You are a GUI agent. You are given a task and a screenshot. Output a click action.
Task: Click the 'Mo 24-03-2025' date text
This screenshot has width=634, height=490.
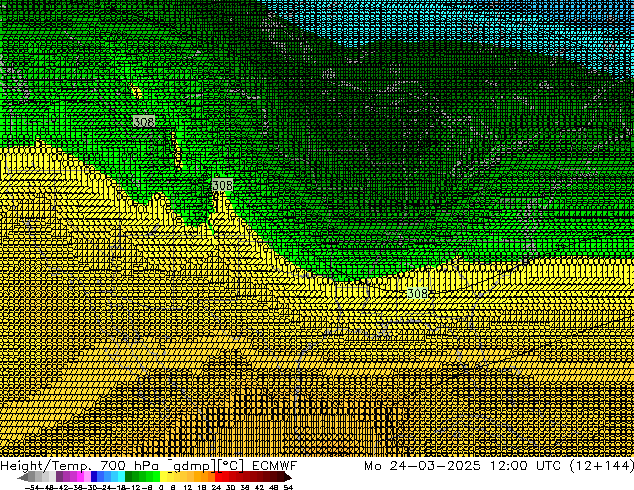[423, 466]
